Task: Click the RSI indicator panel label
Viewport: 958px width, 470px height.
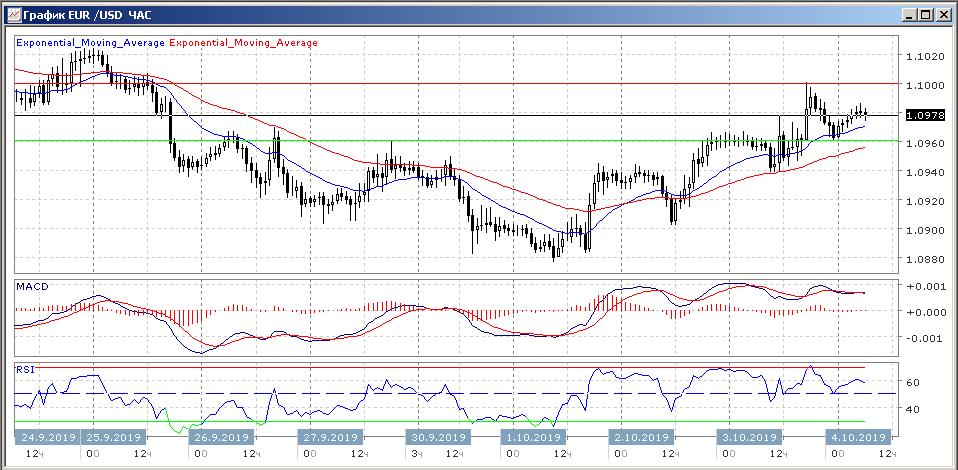Action: pos(25,369)
